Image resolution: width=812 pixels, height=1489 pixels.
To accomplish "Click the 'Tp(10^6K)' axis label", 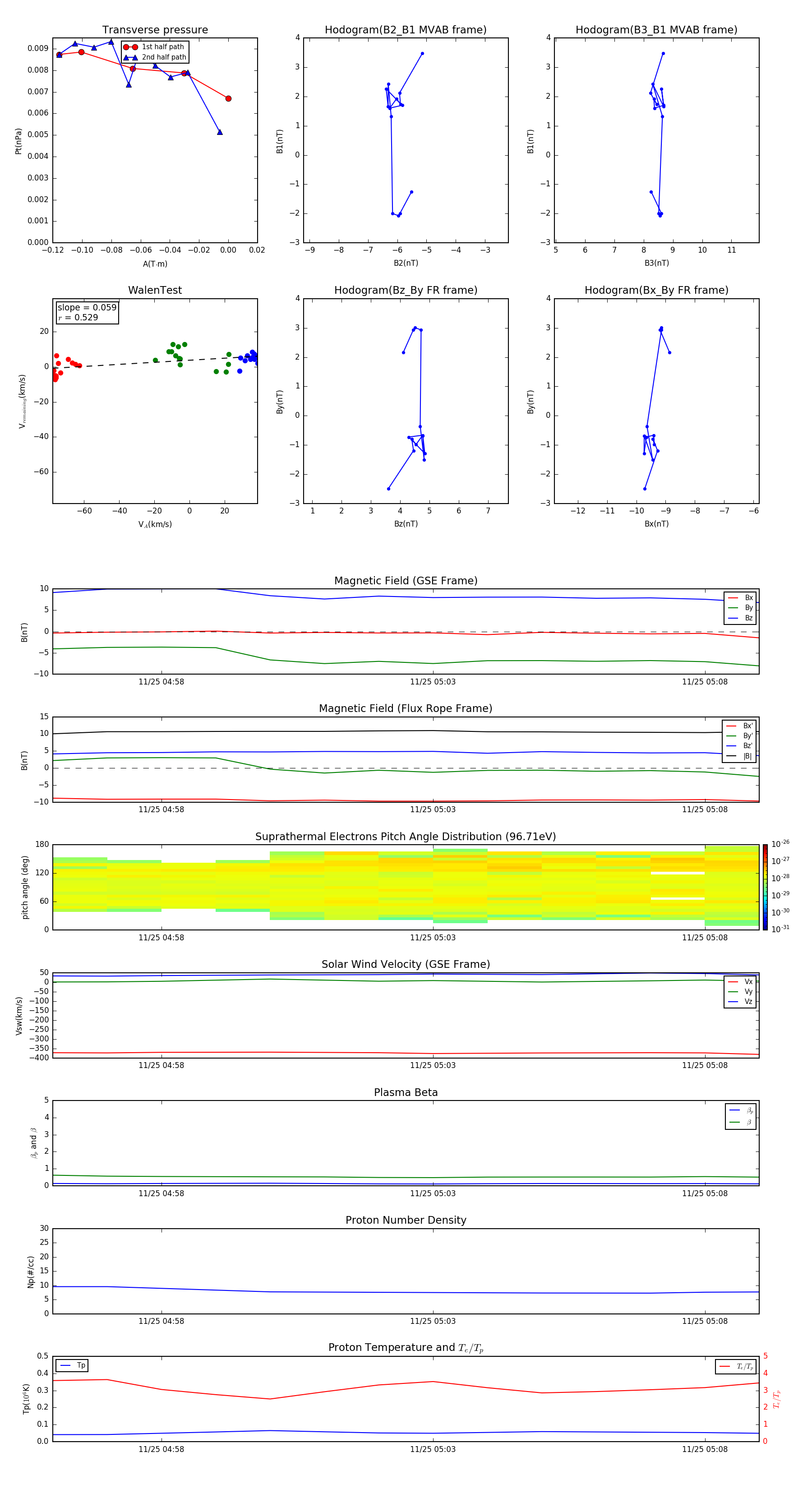I will pyautogui.click(x=26, y=1399).
